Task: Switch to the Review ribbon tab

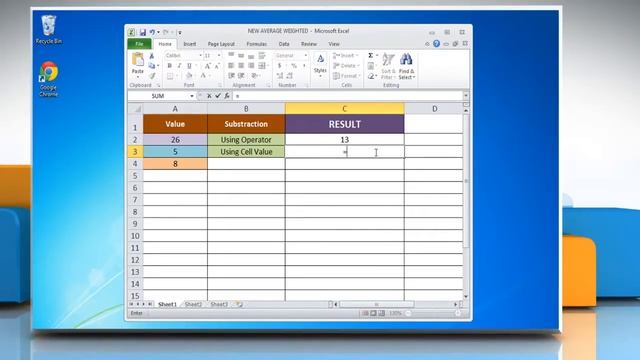Action: point(309,44)
